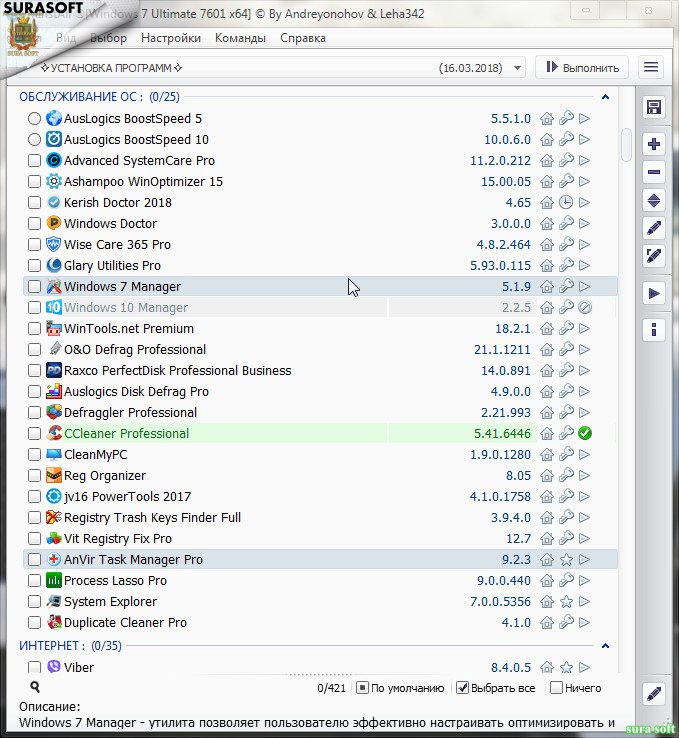Check the Kerish Doctor 2018 checkbox
This screenshot has height=738, width=679.
click(x=34, y=202)
